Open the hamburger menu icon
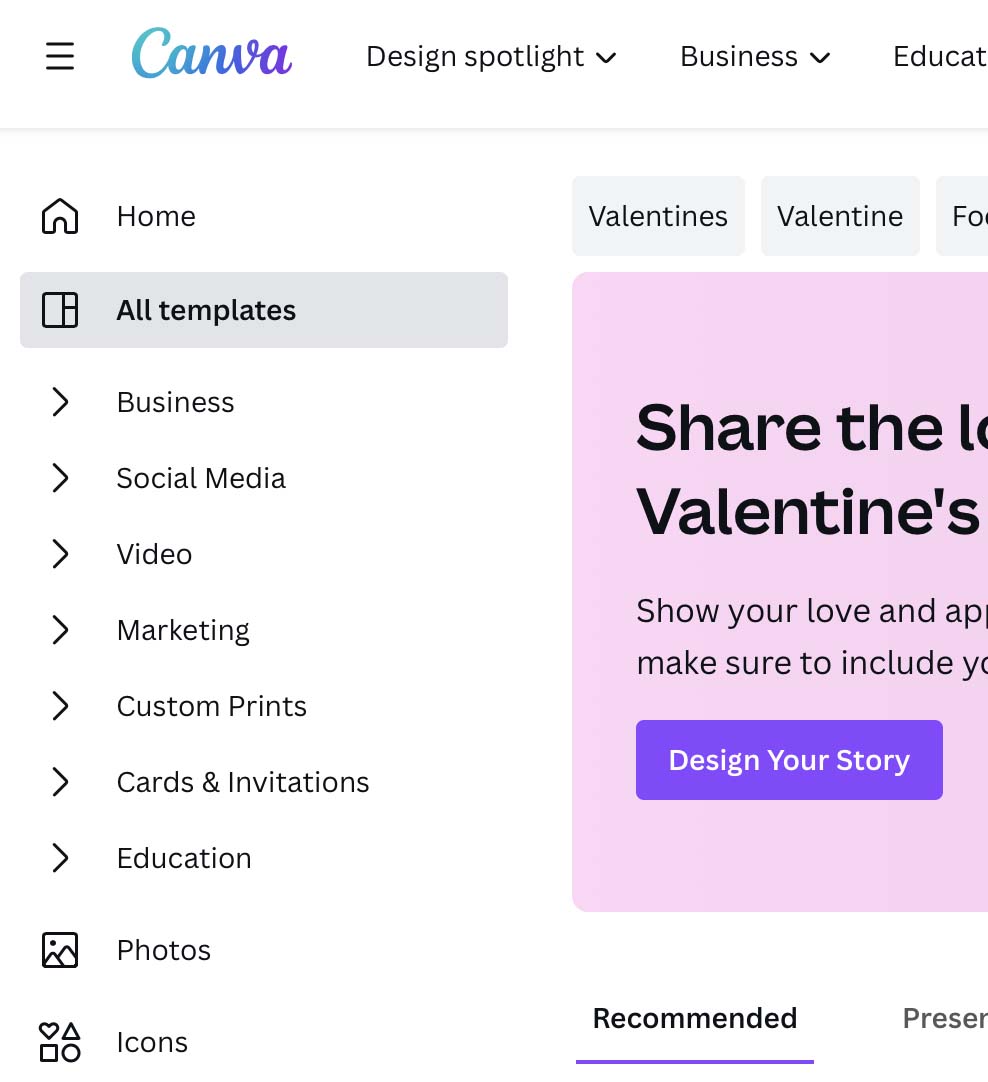This screenshot has height=1082, width=988. tap(60, 56)
